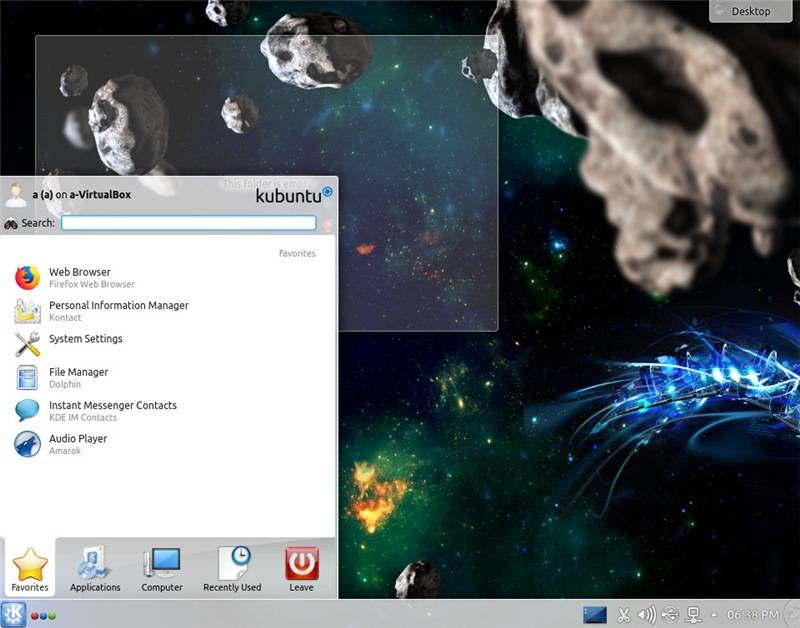Click the 06:38 PM clock
Viewport: 800px width, 628px height.
point(753,615)
